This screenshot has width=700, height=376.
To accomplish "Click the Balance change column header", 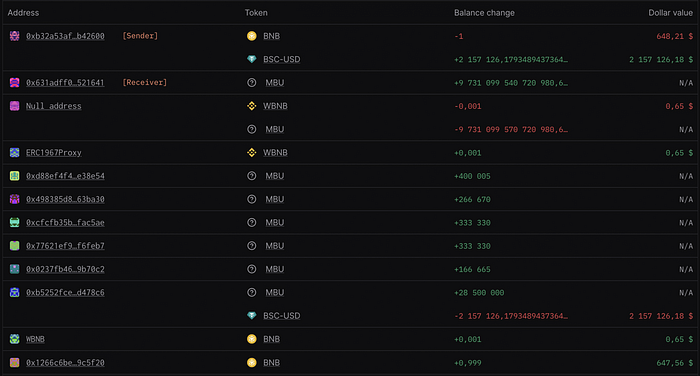I will pyautogui.click(x=484, y=13).
